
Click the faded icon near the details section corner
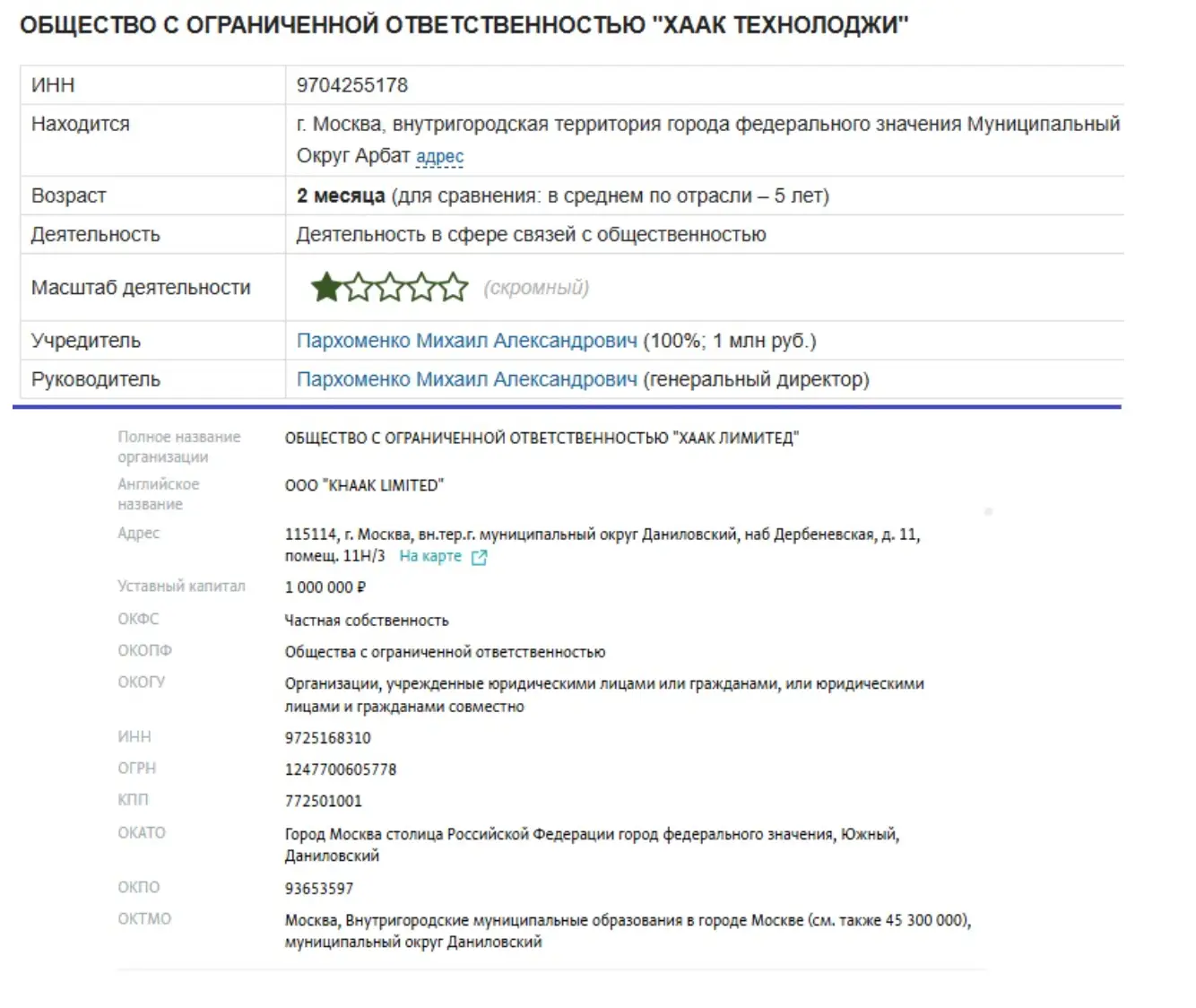point(990,511)
